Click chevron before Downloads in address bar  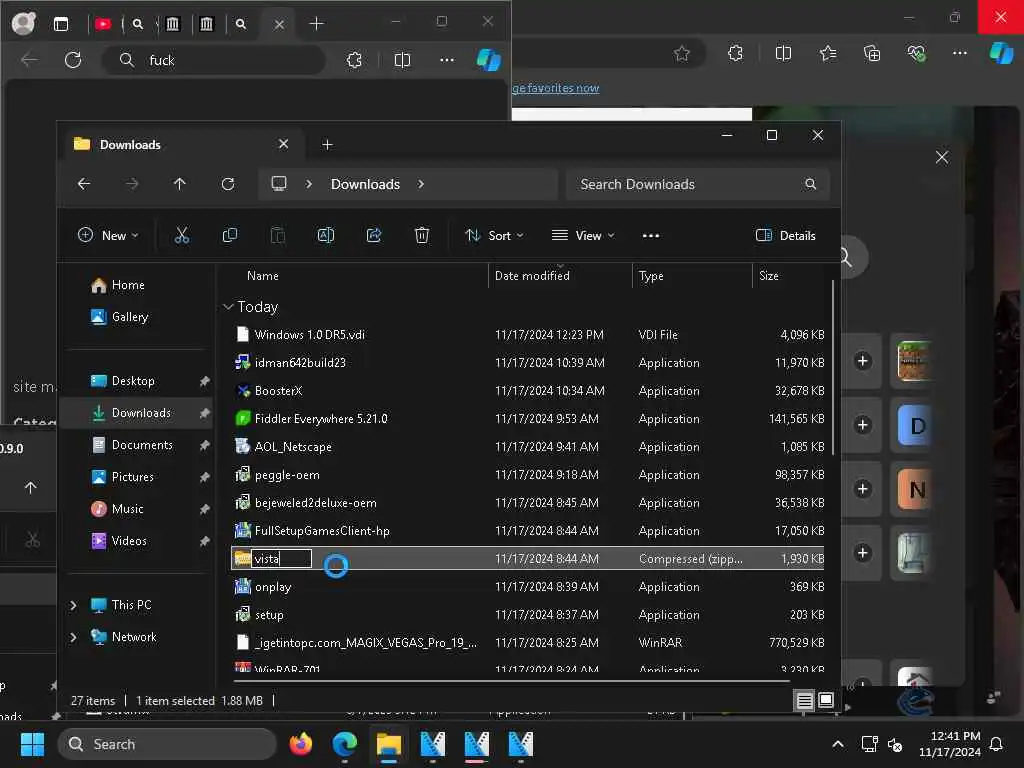(x=309, y=184)
